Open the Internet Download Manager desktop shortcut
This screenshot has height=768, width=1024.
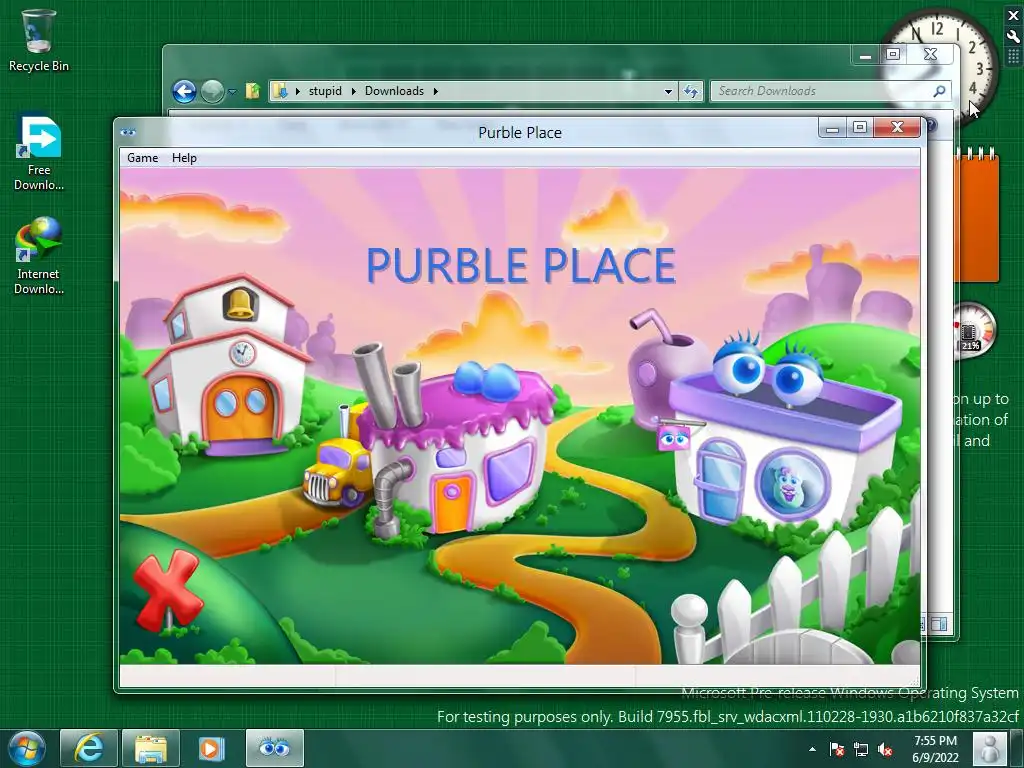[39, 256]
